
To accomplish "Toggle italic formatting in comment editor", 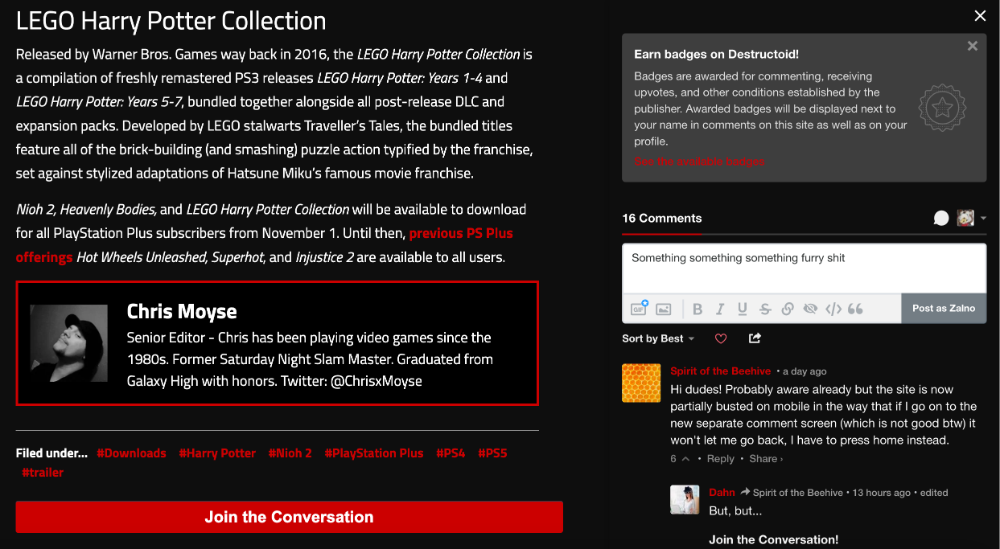I will 720,309.
